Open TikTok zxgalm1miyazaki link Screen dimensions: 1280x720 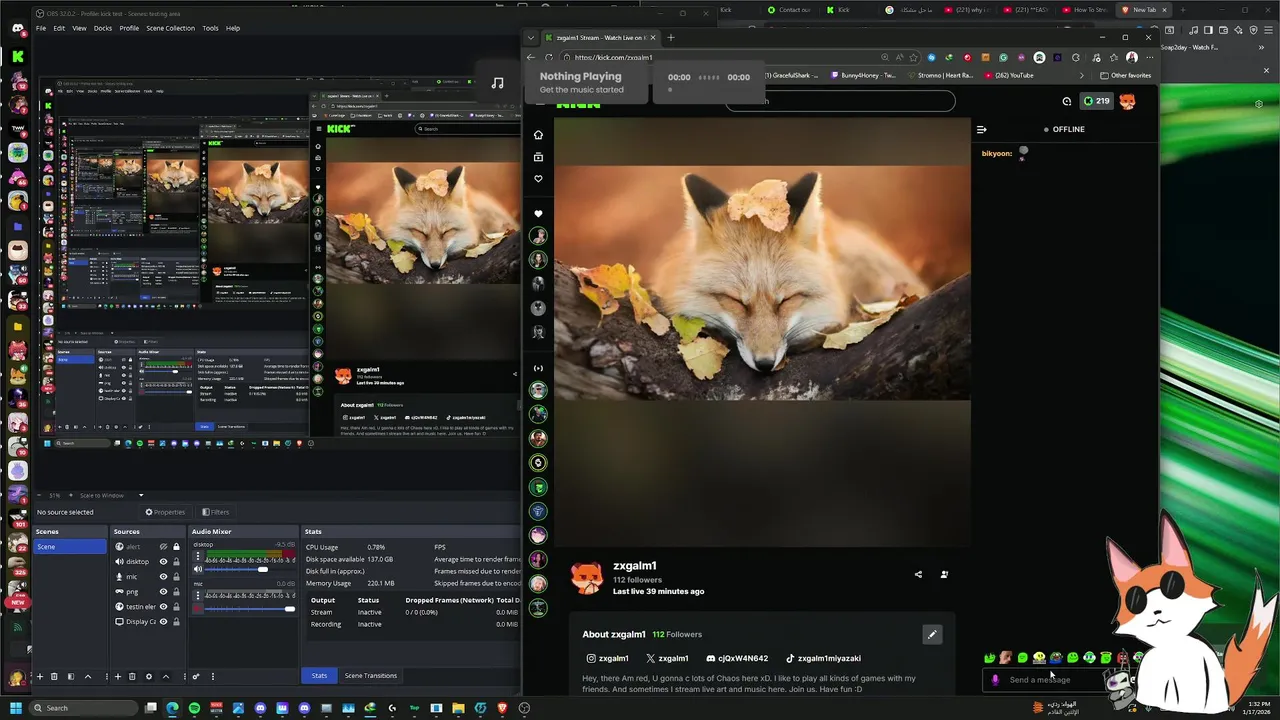(x=823, y=659)
